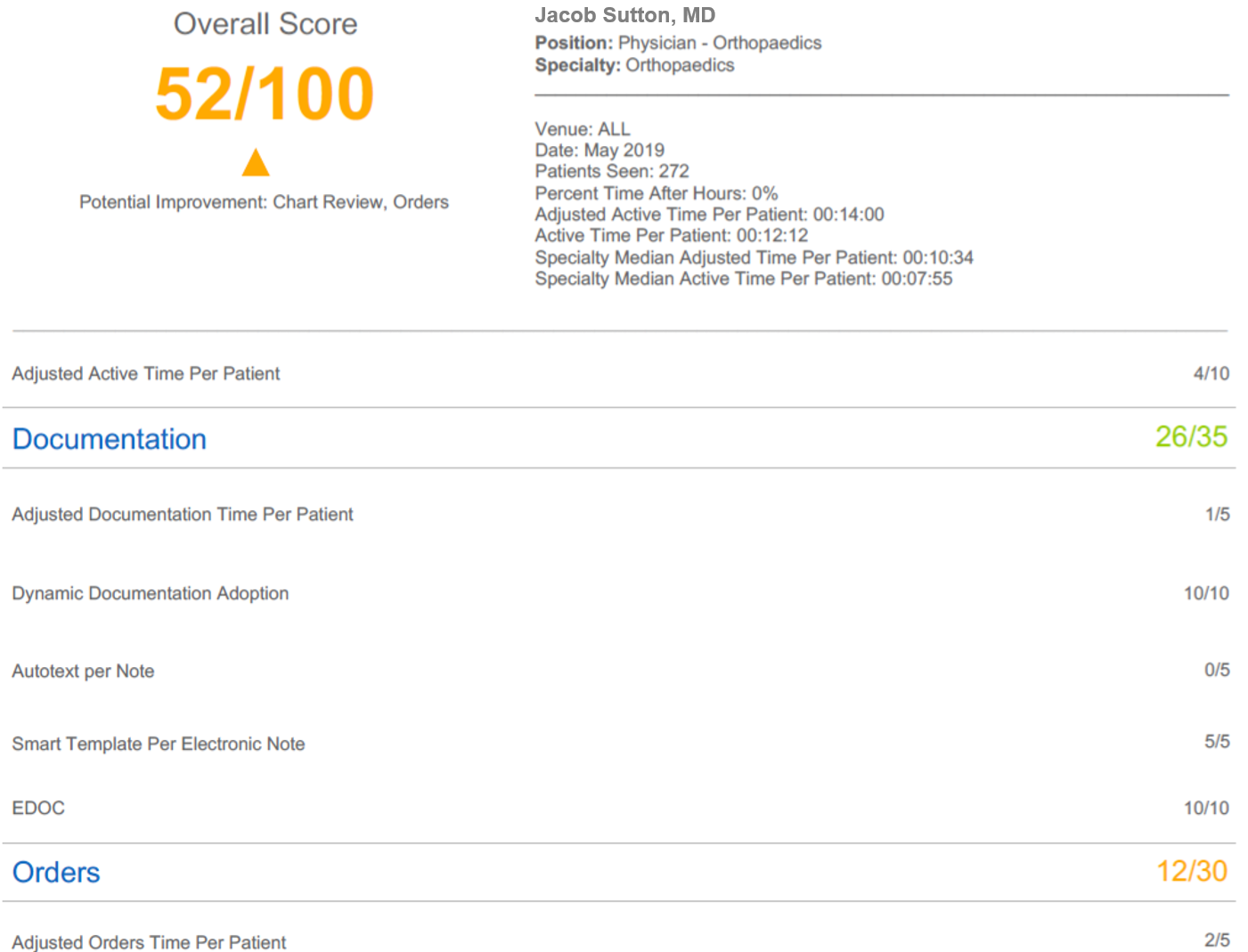The height and width of the screenshot is (952, 1248).
Task: Click the Autotext per Note 0/5 score
Action: pos(1217,670)
